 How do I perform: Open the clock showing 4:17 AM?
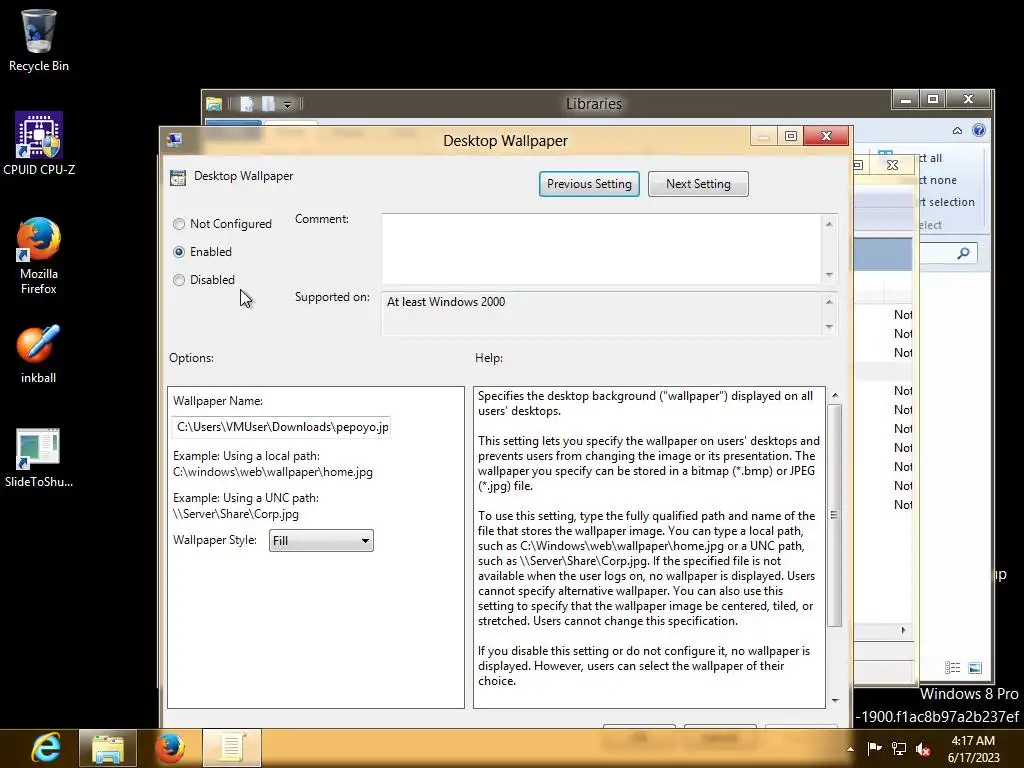(973, 748)
